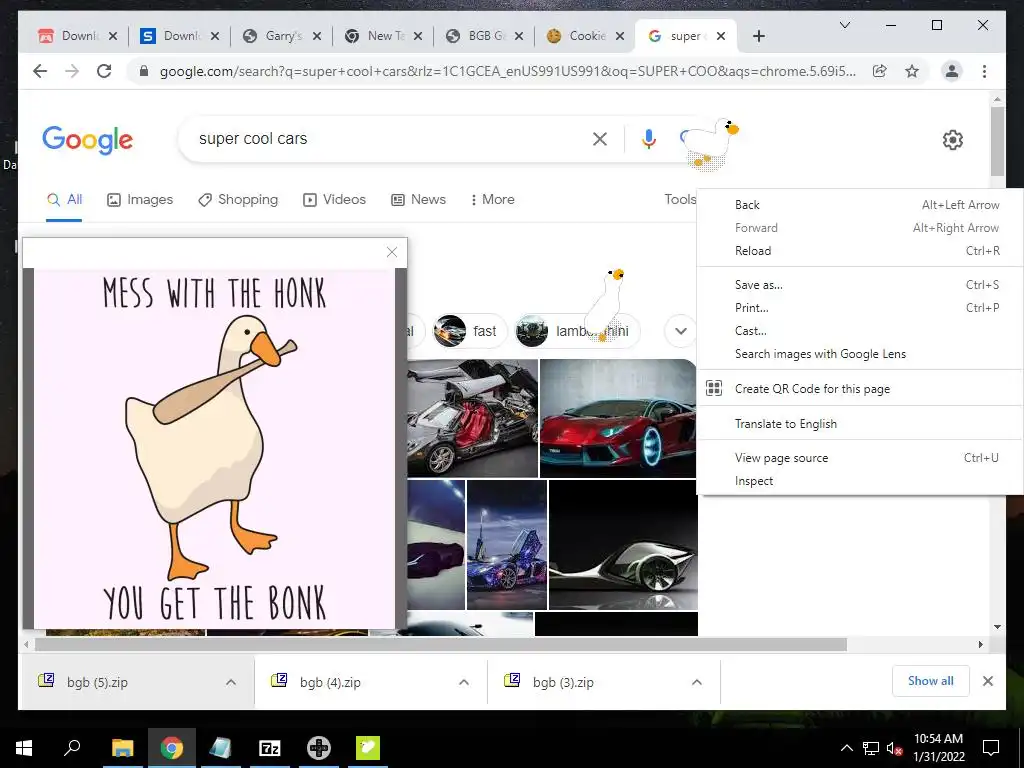
Task: Open the notification center icon
Action: tap(991, 748)
